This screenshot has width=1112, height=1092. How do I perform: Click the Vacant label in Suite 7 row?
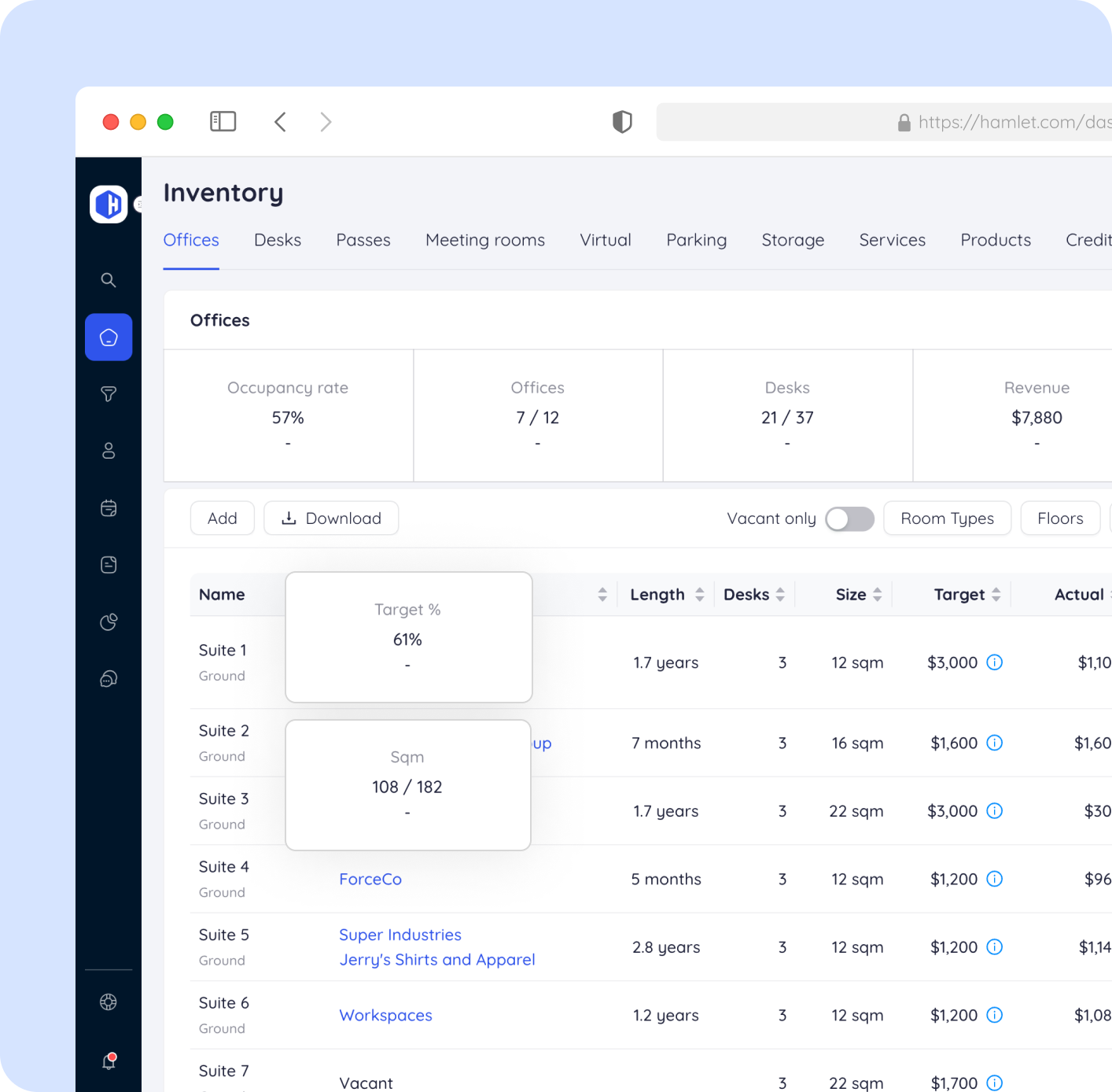pos(366,1083)
